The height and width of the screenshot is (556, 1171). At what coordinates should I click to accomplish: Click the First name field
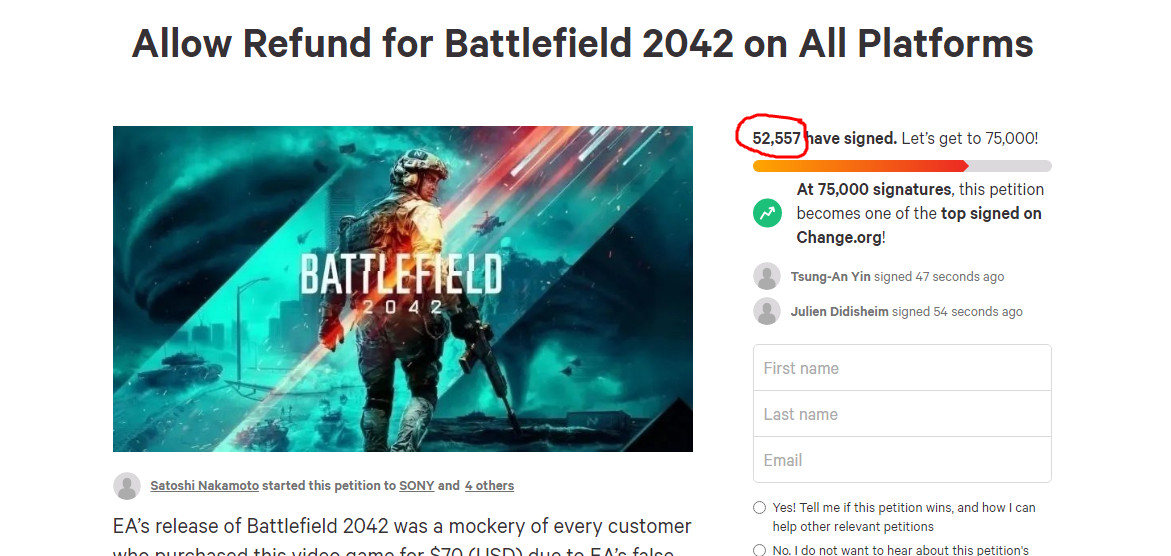[x=901, y=368]
